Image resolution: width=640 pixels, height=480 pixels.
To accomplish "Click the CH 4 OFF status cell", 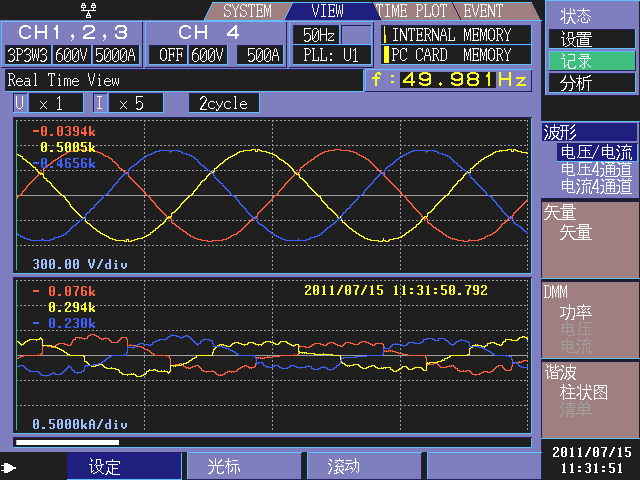I will [x=168, y=55].
